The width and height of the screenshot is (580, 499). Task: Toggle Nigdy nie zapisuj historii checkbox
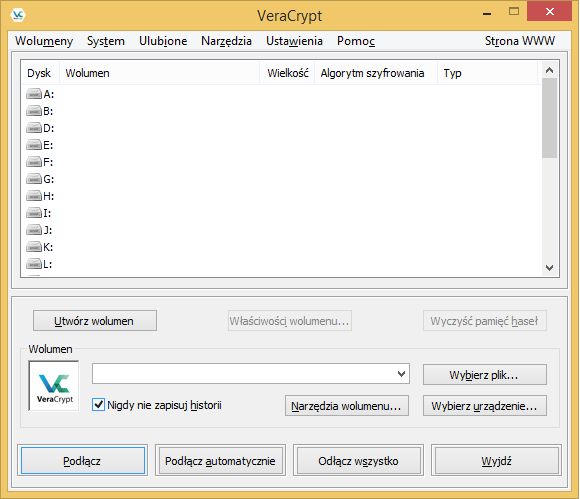click(98, 405)
